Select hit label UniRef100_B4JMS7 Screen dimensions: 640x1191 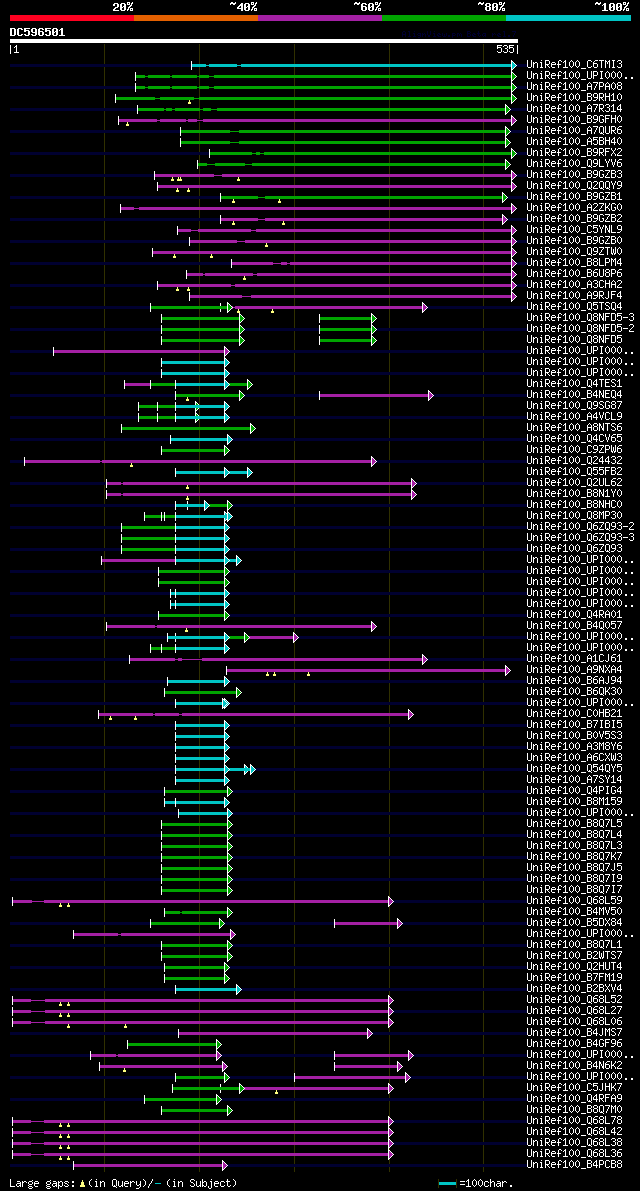[574, 1032]
